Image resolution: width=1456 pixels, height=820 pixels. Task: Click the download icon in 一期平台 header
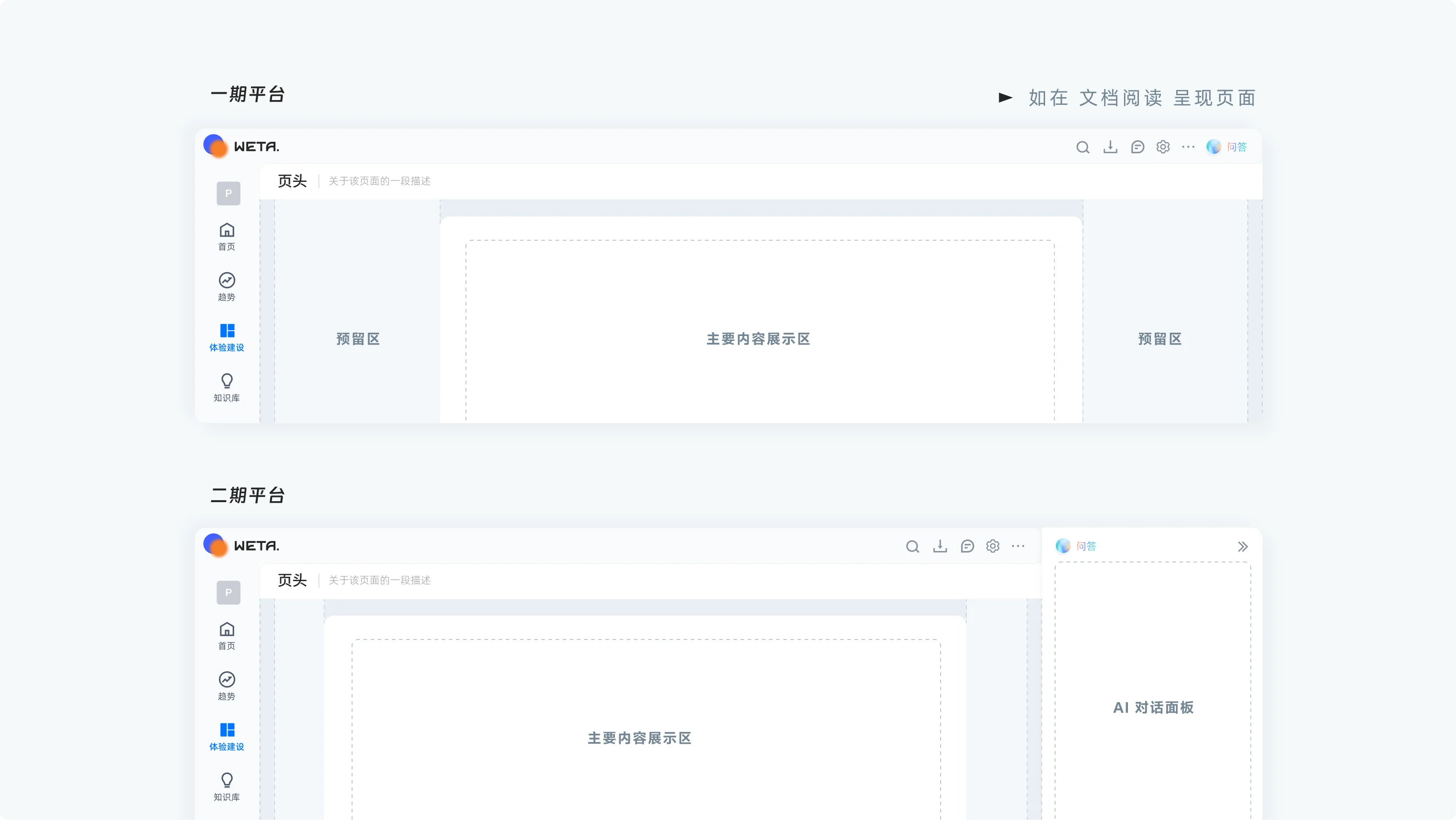(x=1110, y=147)
